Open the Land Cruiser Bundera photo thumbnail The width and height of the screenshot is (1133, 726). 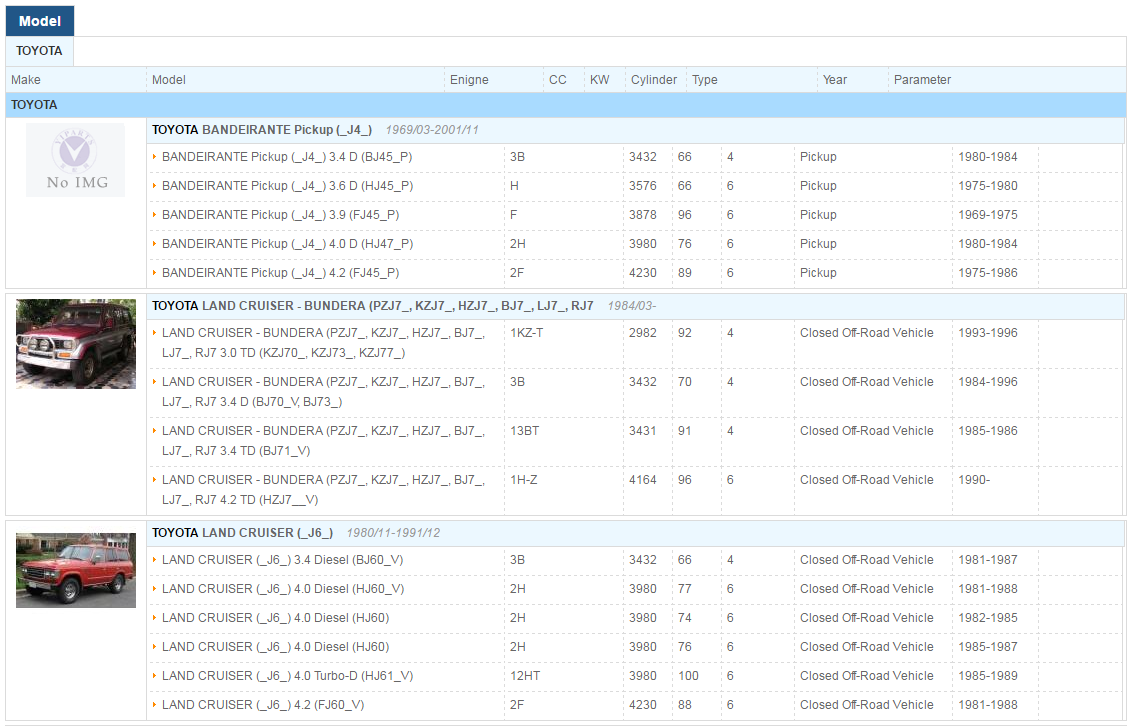click(x=76, y=345)
